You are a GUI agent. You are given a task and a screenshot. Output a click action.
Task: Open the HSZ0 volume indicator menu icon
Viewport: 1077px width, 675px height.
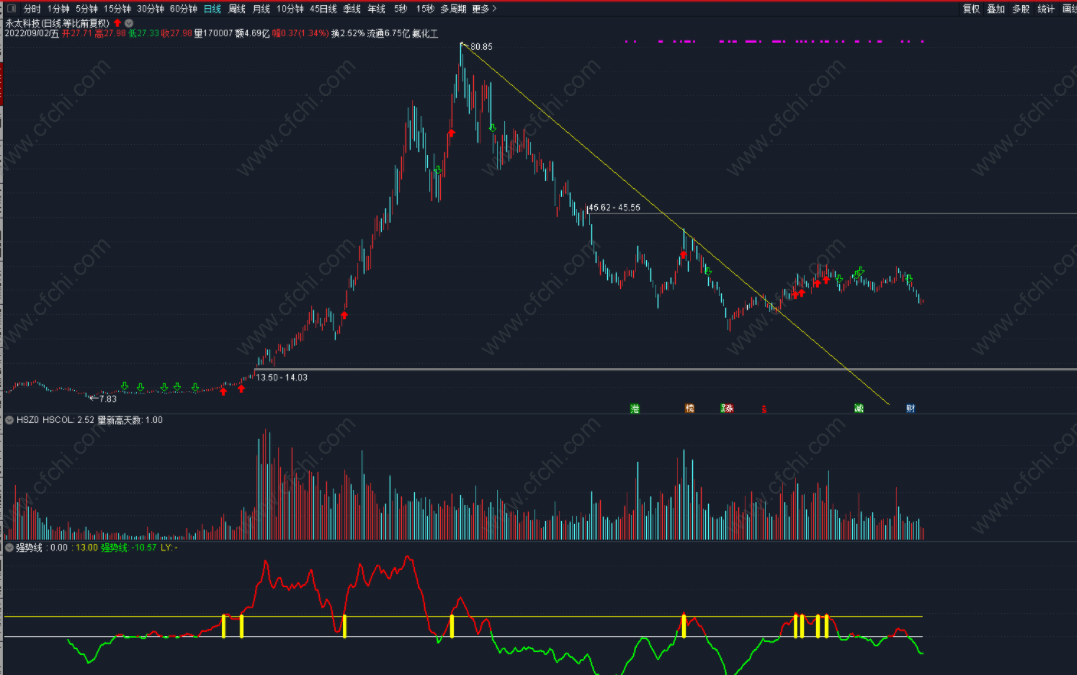[10, 420]
